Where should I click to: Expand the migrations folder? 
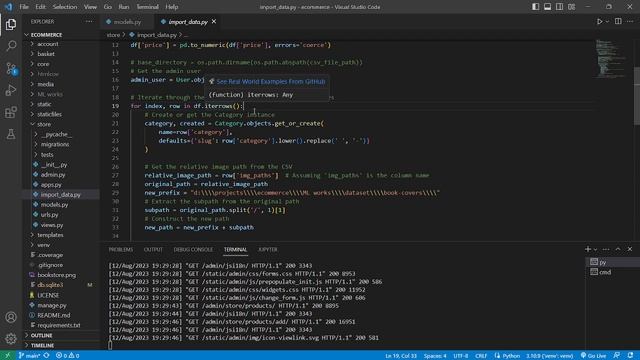coord(61,144)
